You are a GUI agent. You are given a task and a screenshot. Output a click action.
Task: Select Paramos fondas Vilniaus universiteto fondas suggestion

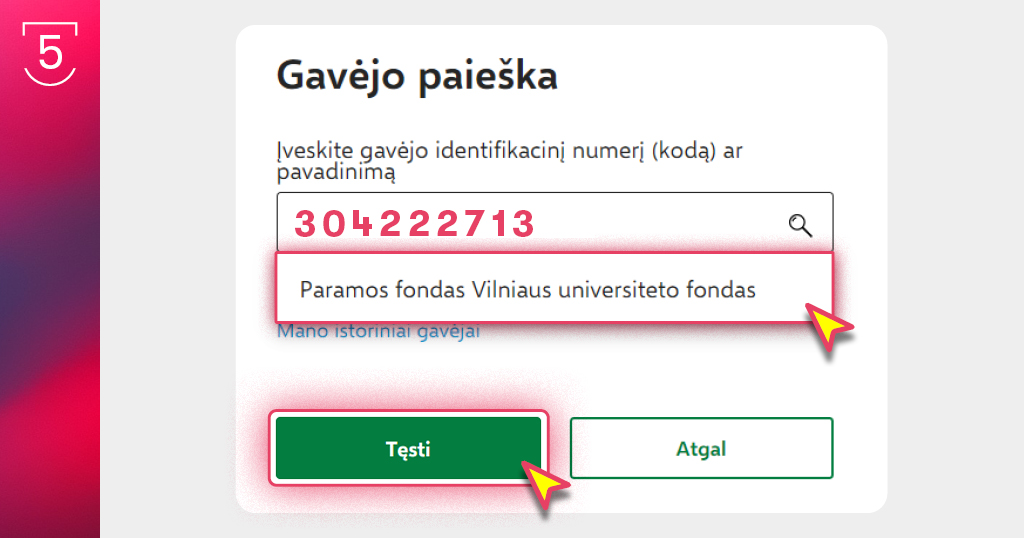pos(554,289)
